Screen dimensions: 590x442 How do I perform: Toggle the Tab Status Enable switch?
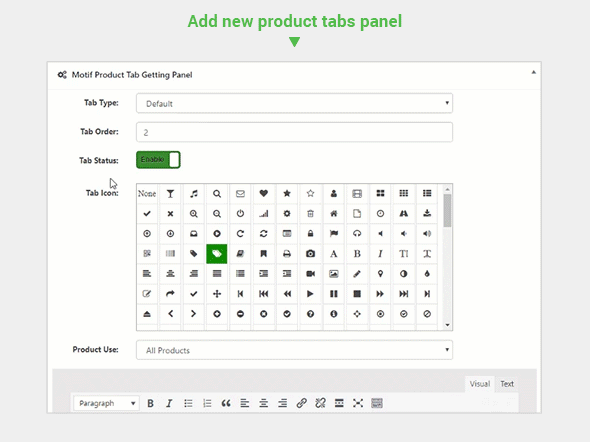pos(158,160)
